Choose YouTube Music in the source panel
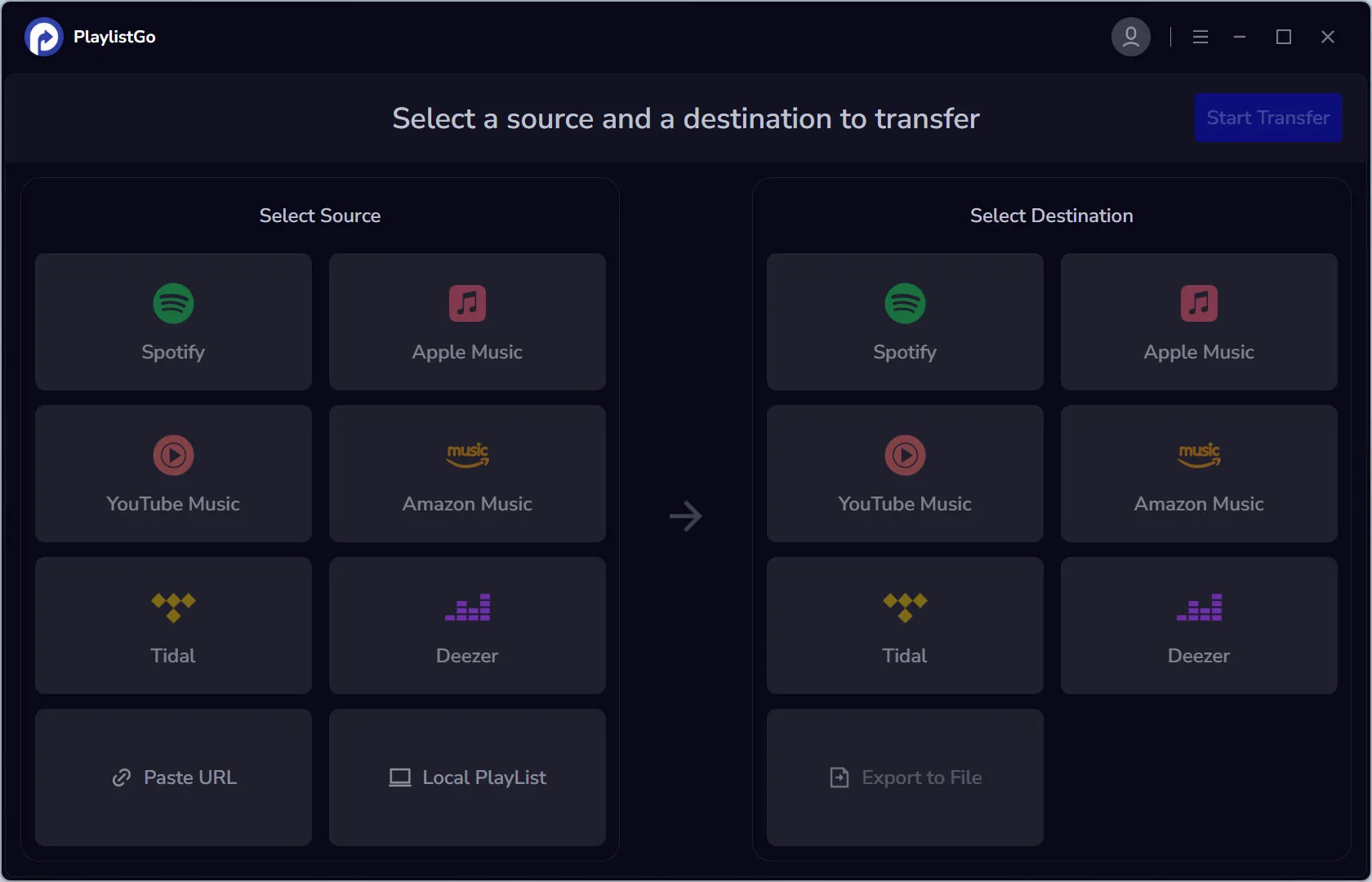1372x882 pixels. tap(172, 474)
